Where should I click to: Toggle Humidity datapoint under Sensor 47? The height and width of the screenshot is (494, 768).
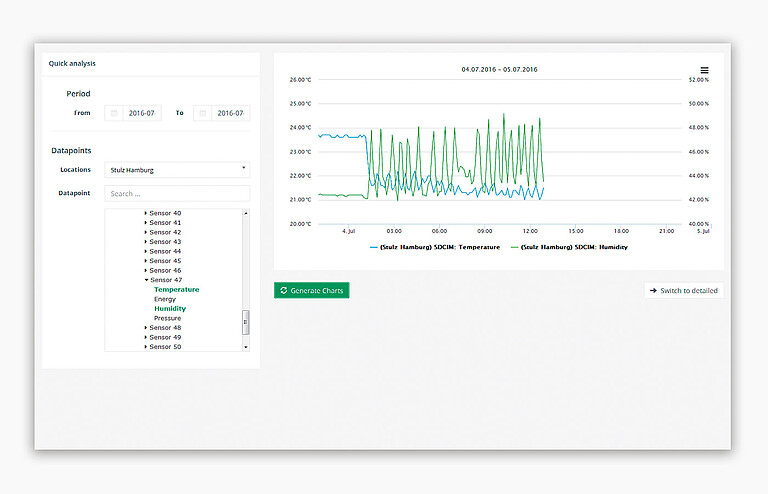170,308
